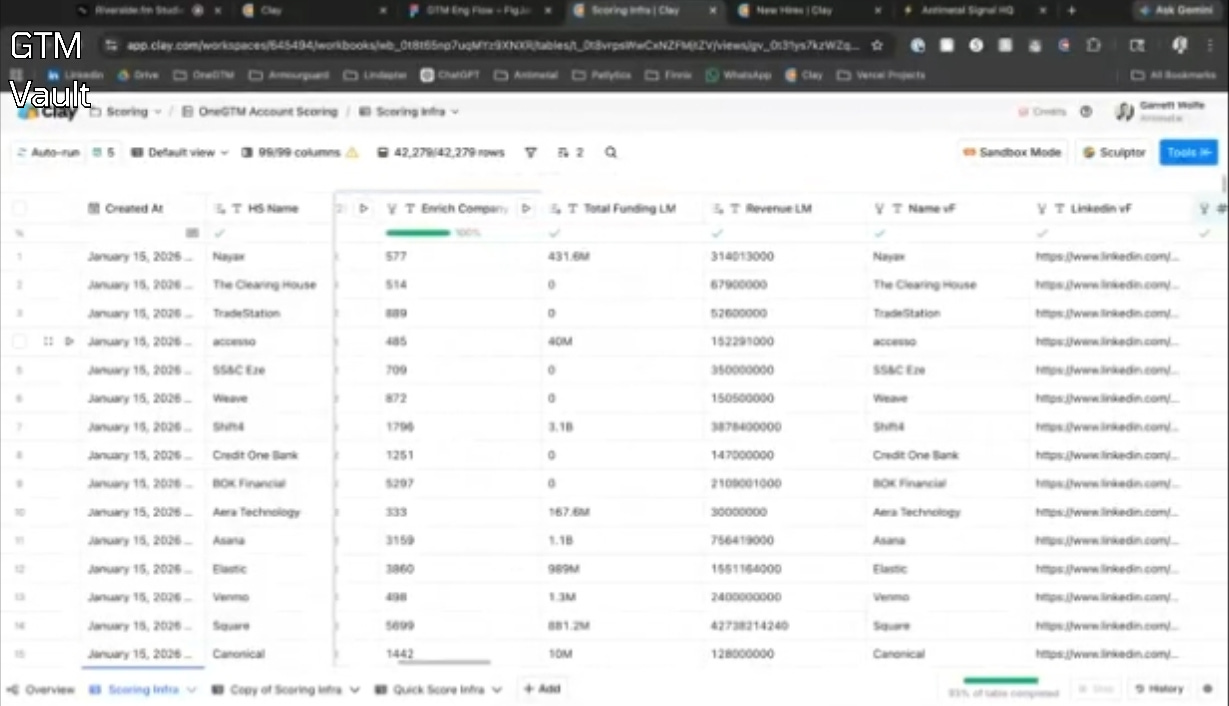Open the Pollytics bookmark folder
Screen dimensions: 1229x706
click(x=602, y=75)
